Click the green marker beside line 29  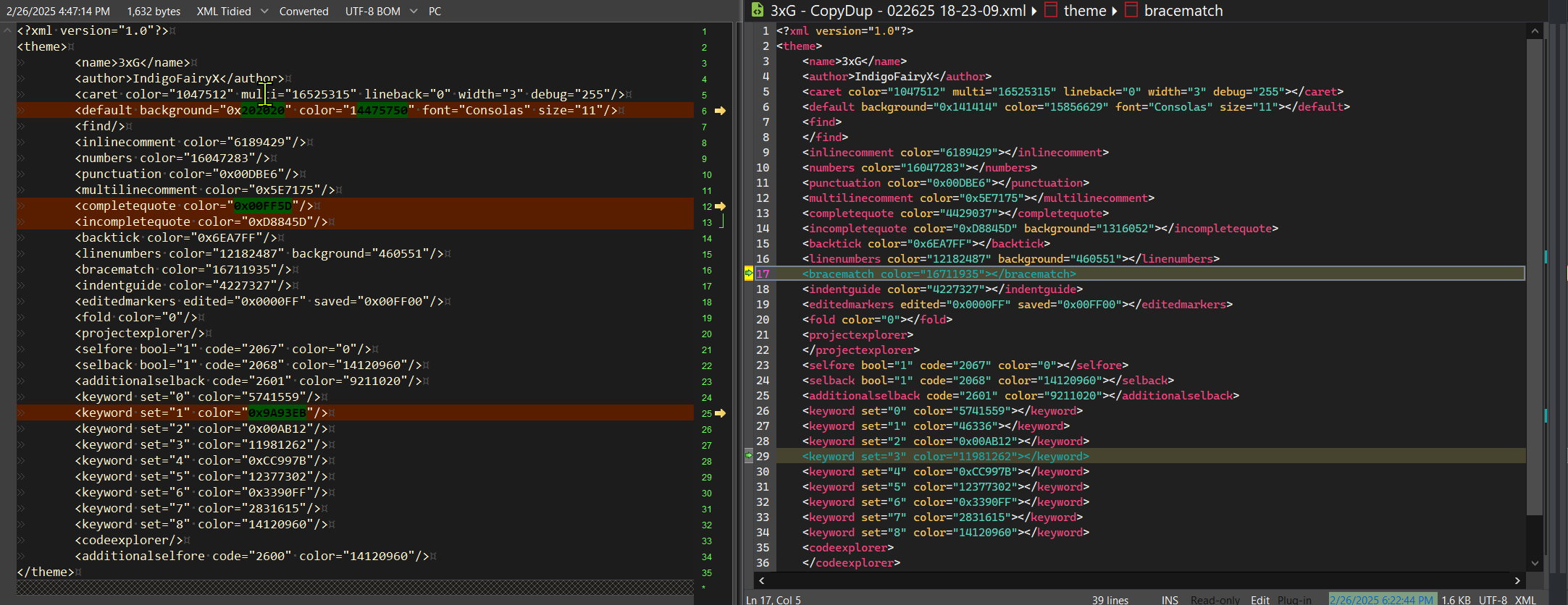pos(749,456)
